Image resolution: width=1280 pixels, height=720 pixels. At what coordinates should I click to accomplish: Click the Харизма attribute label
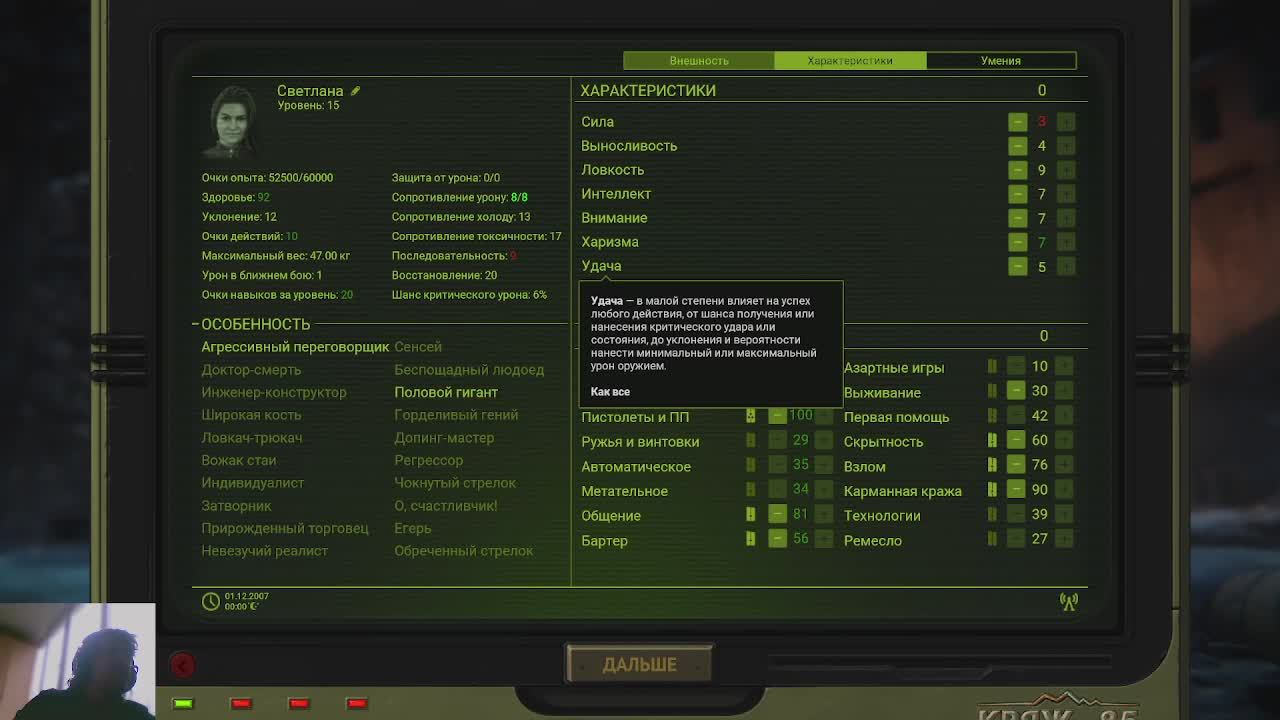click(x=610, y=242)
